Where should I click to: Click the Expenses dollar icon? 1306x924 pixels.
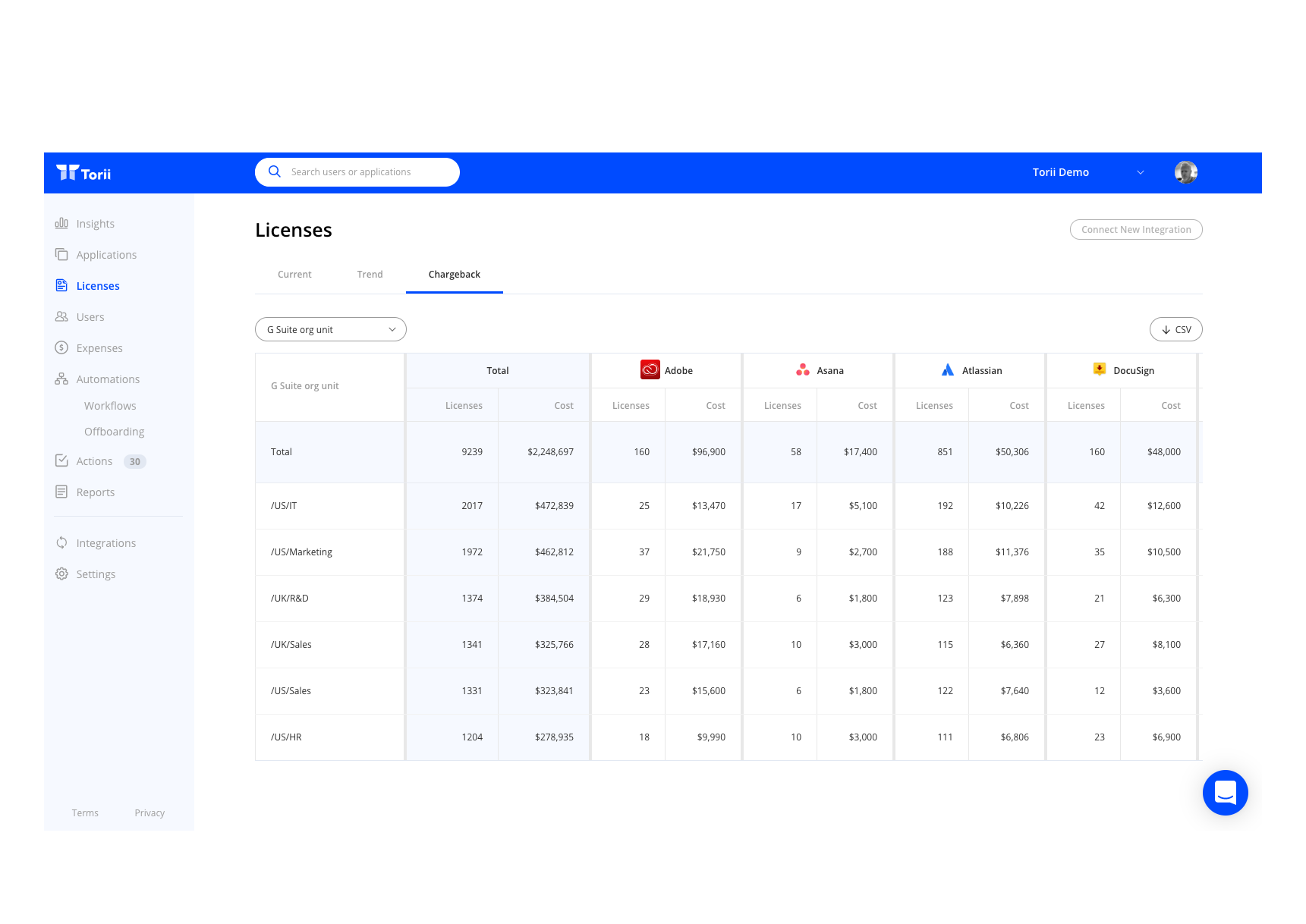61,347
